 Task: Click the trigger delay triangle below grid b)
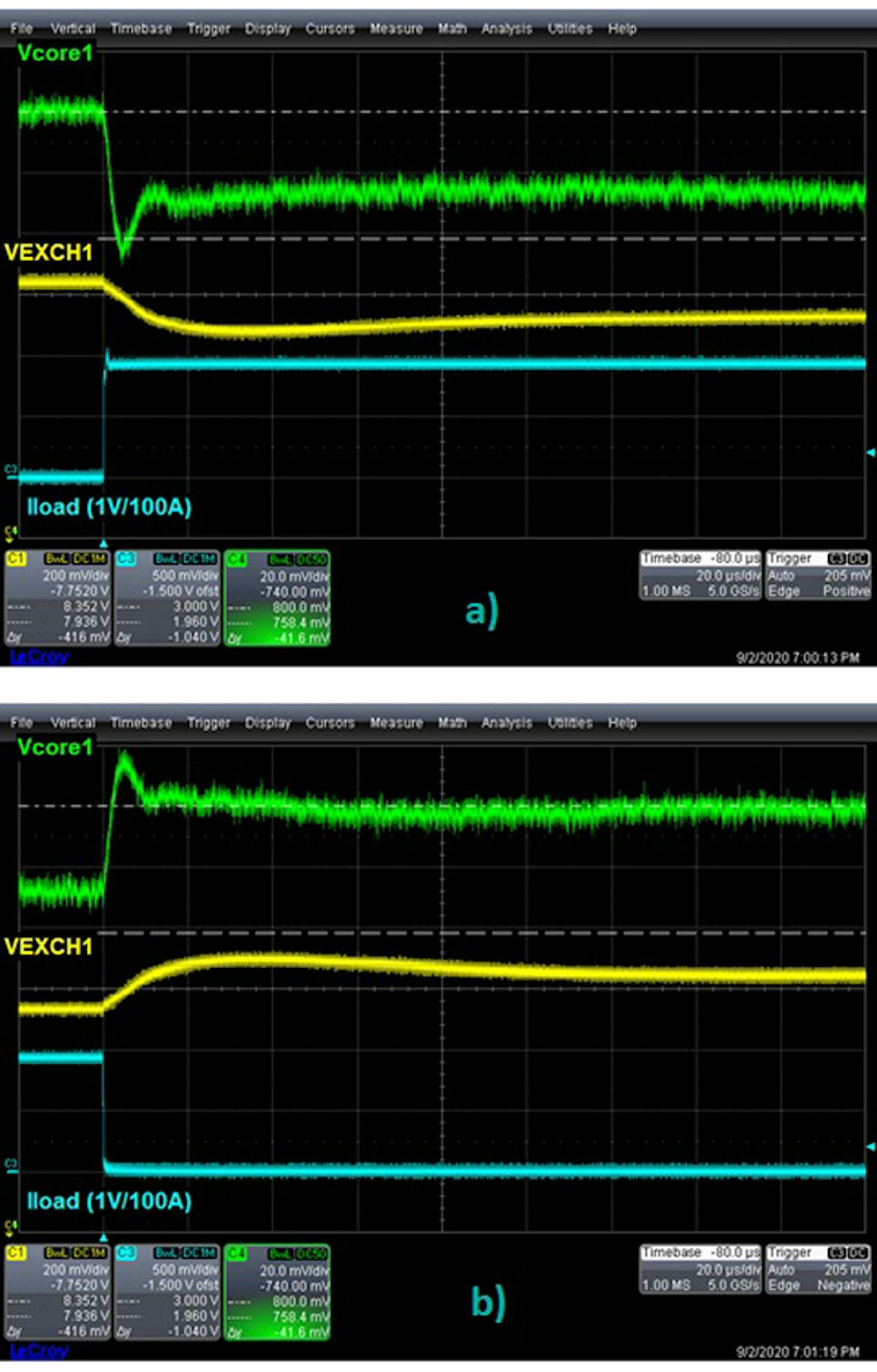(x=103, y=1238)
